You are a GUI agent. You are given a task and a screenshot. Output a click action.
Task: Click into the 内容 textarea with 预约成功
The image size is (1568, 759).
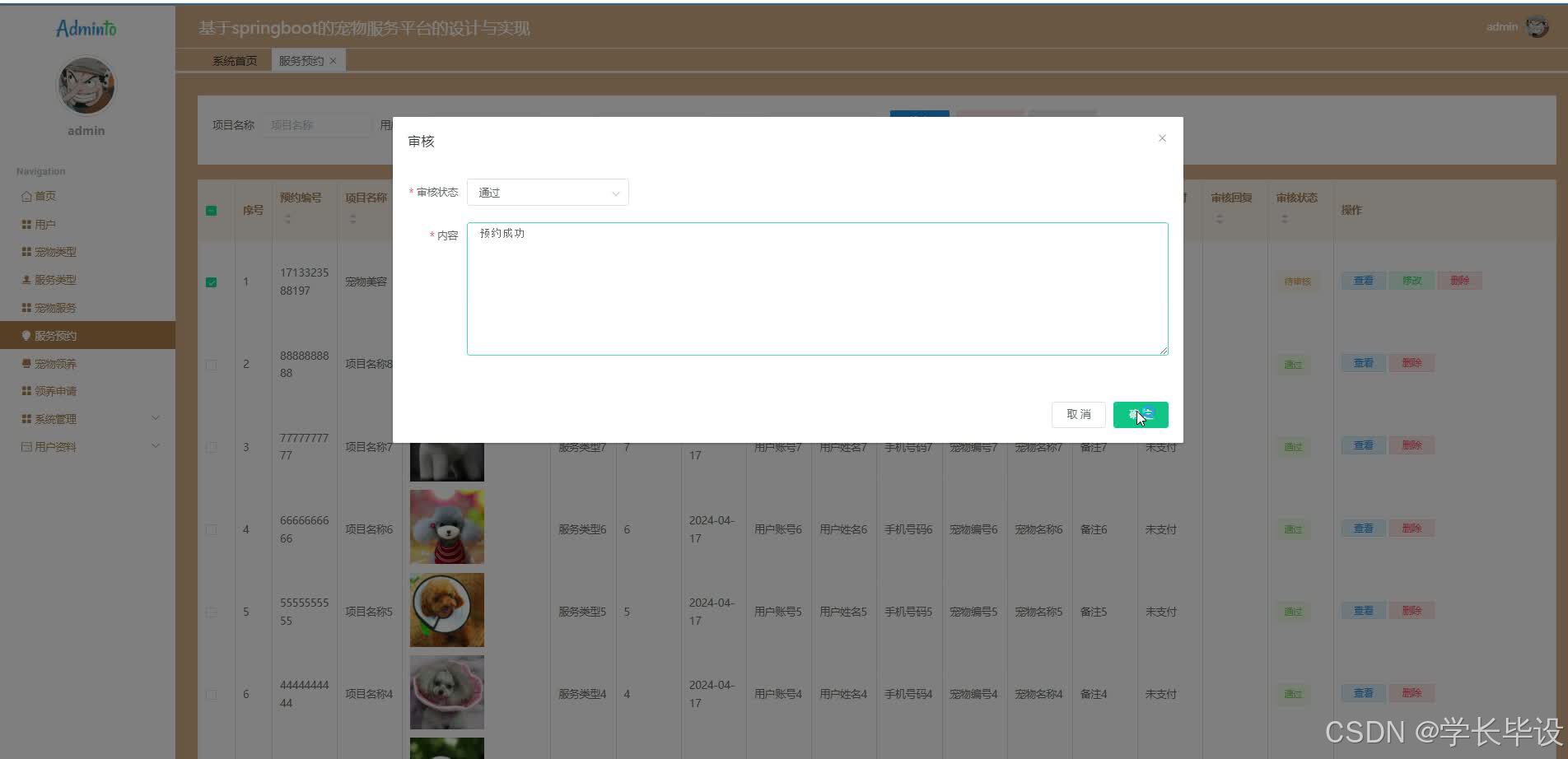[817, 289]
